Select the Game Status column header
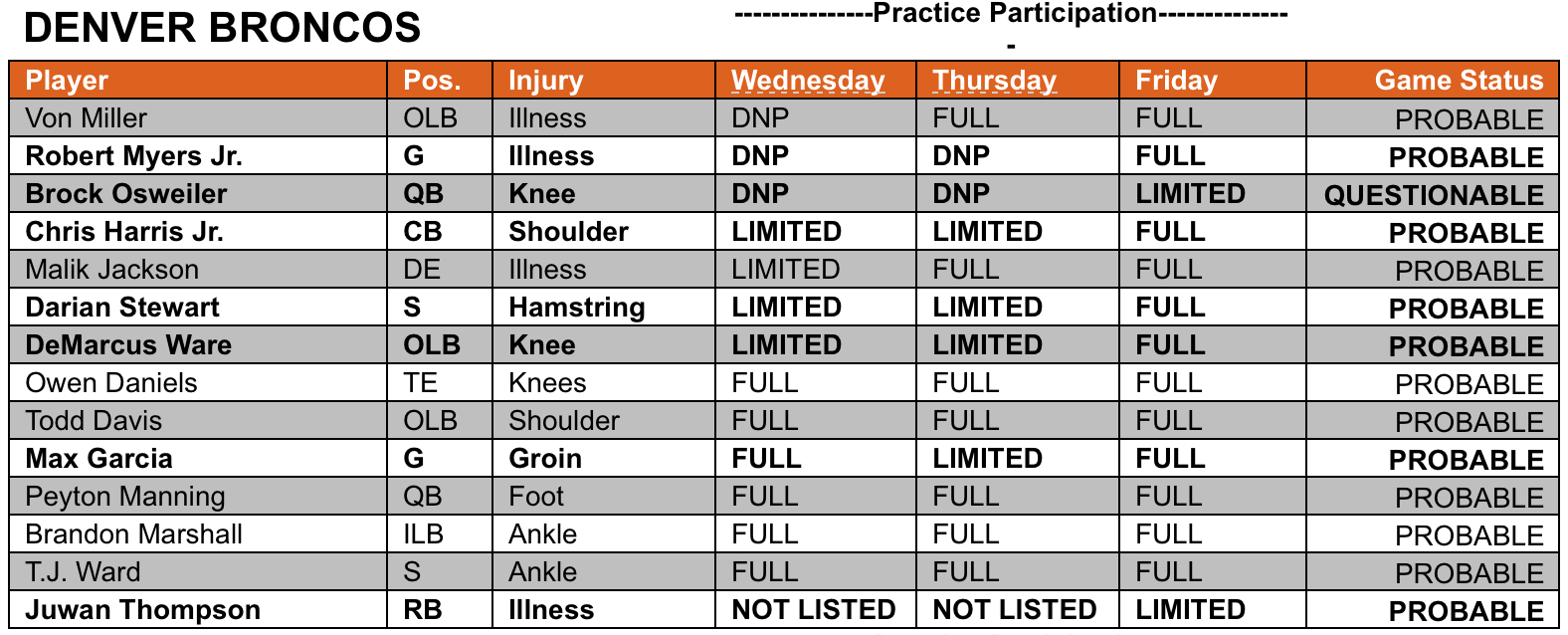 [1433, 81]
